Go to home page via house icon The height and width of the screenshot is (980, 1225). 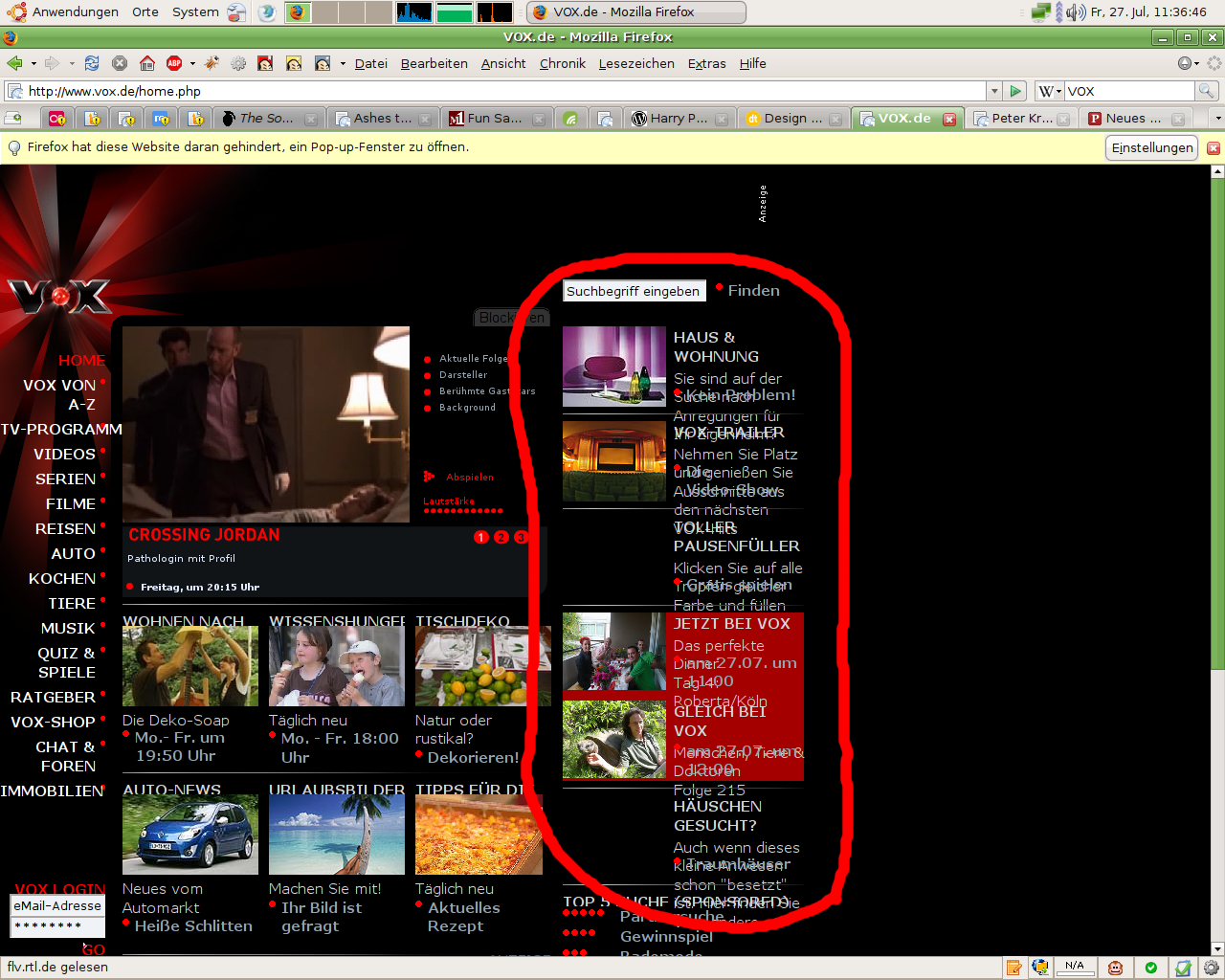point(147,63)
